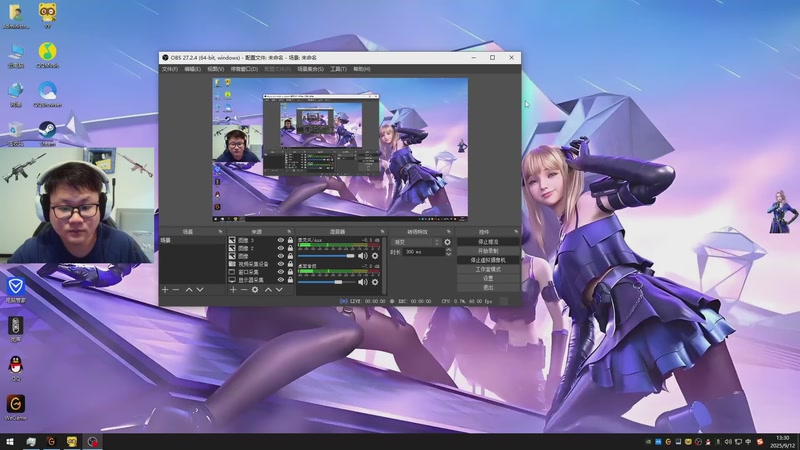Open the View (视图) menu
Image resolution: width=800 pixels, height=450 pixels.
[x=216, y=69]
